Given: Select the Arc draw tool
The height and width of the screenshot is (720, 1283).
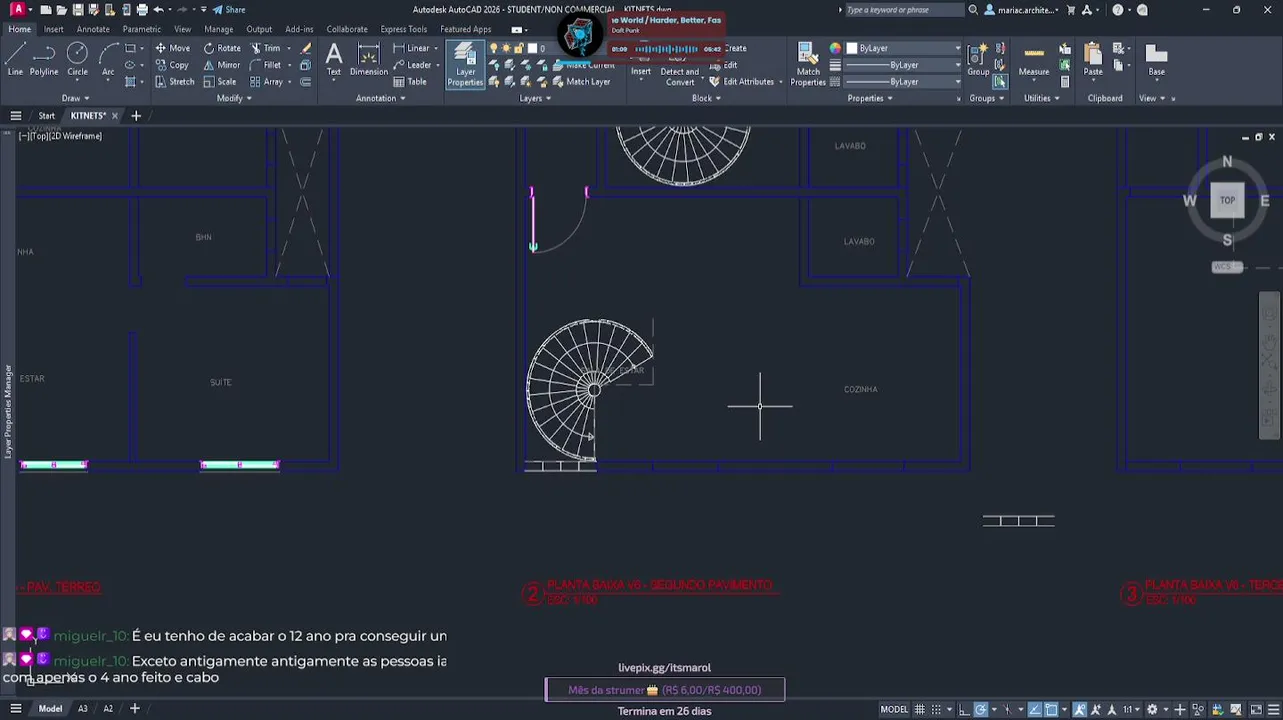Looking at the screenshot, I should point(108,58).
